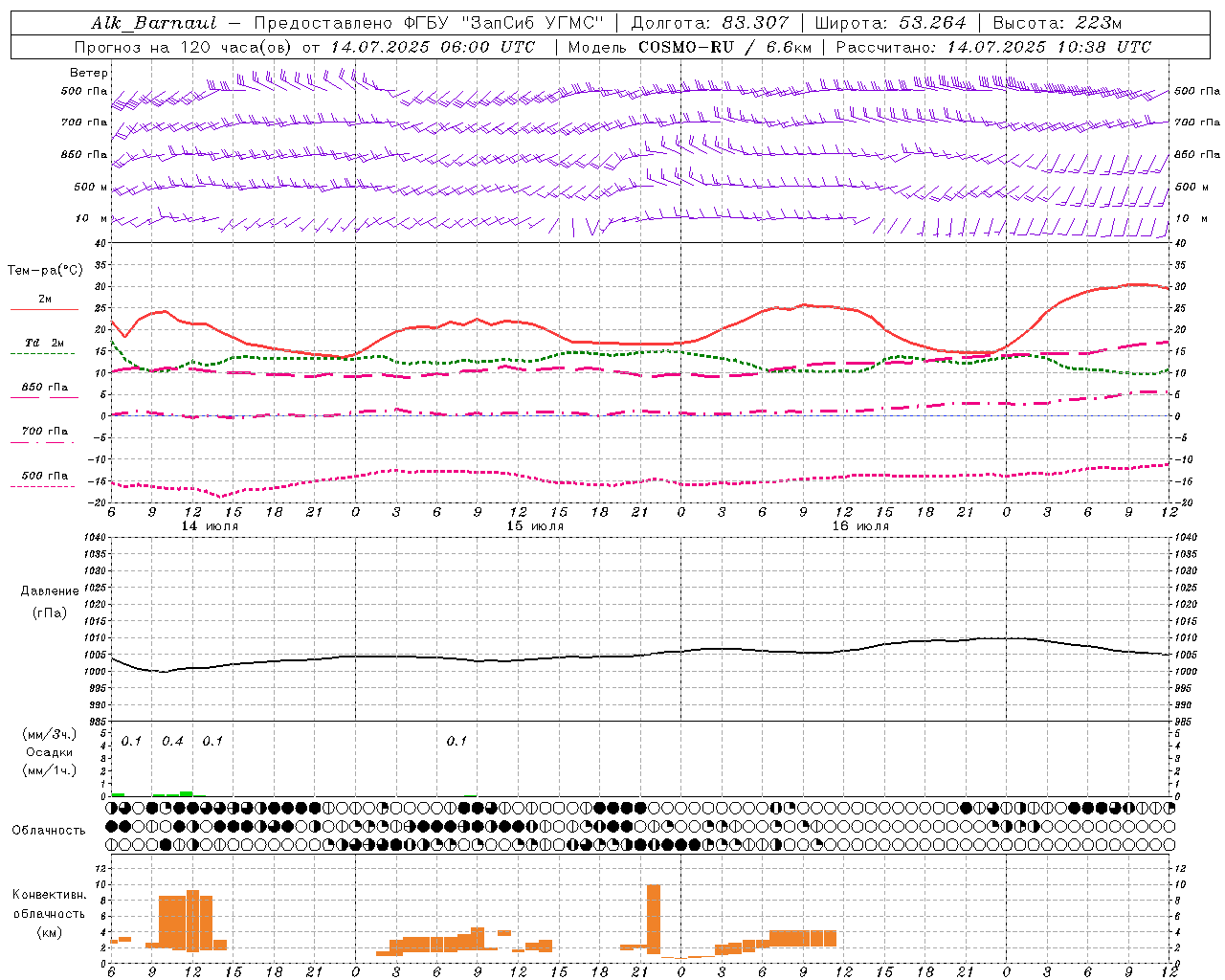The height and width of the screenshot is (980, 1225).
Task: Click the 'Модель COSMO-RU / 6.6км' text
Action: (x=690, y=47)
